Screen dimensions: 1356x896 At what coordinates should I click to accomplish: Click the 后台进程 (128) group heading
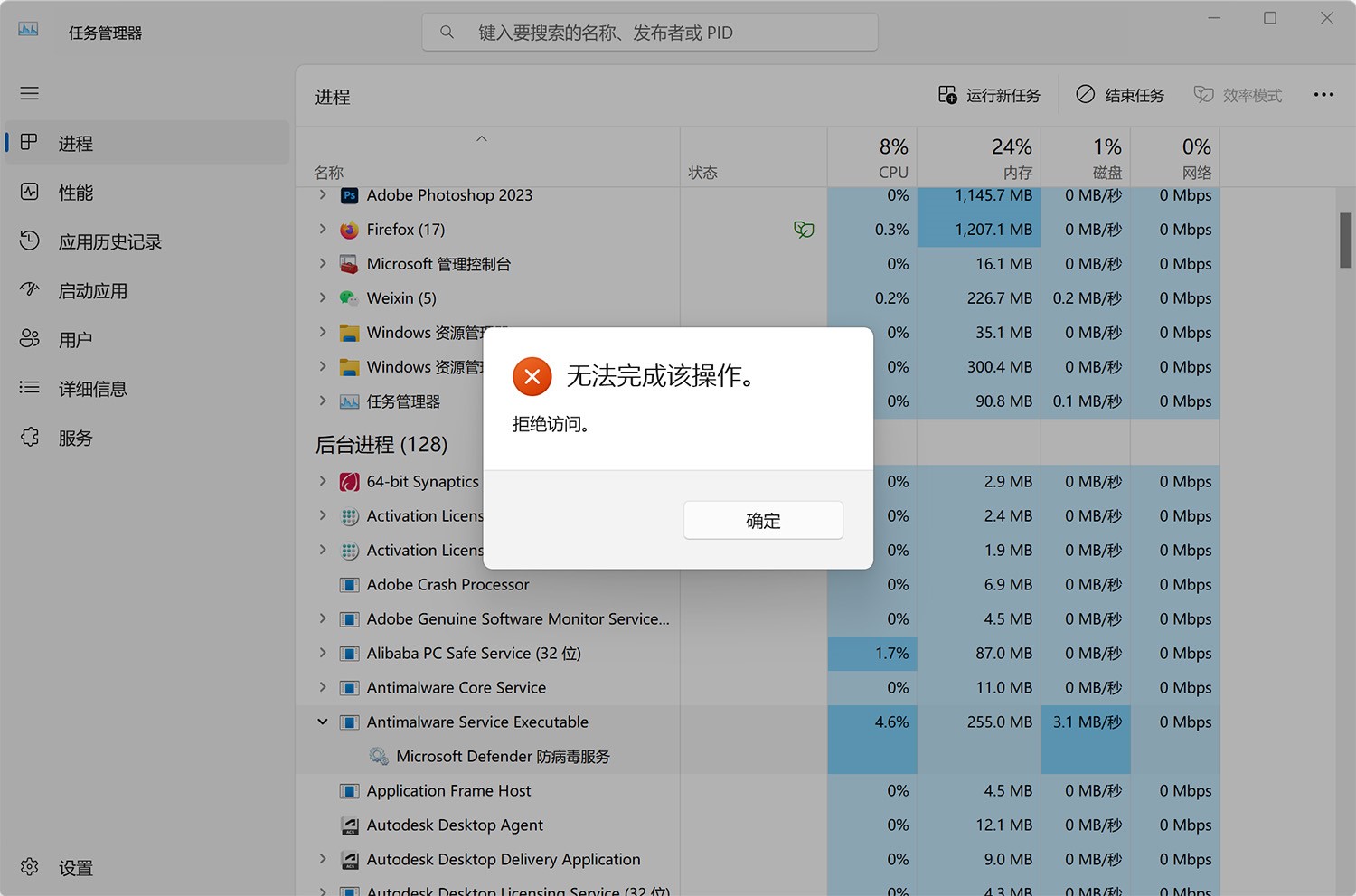(x=381, y=445)
